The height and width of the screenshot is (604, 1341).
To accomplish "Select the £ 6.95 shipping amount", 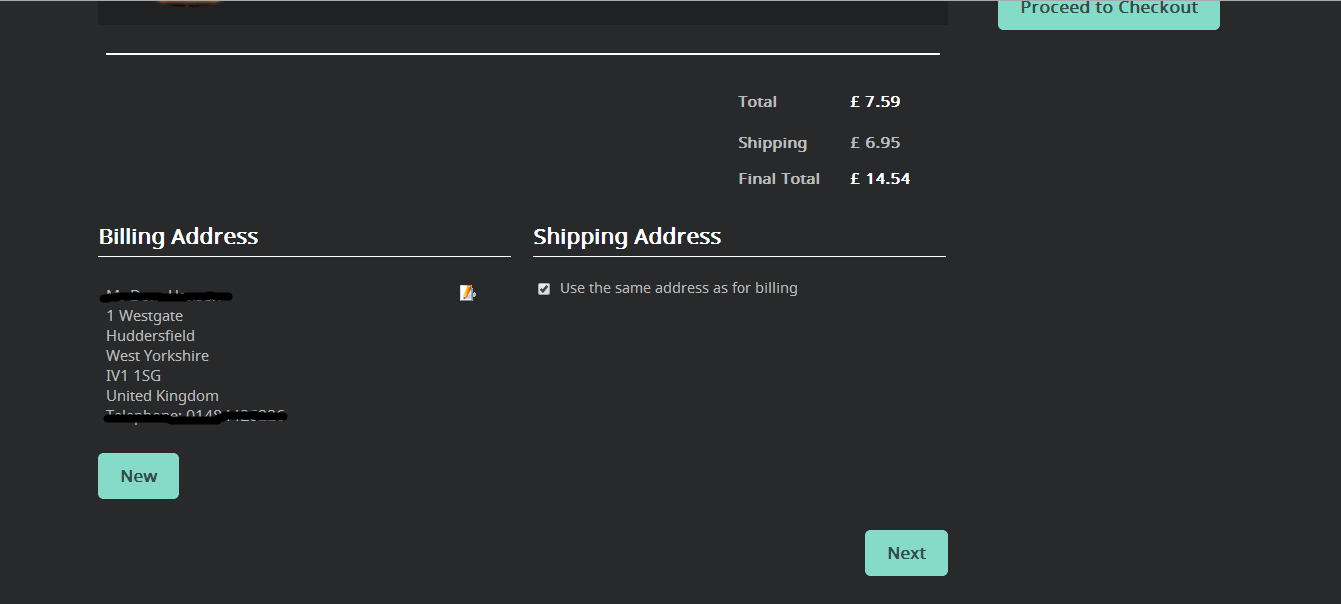I will point(875,143).
